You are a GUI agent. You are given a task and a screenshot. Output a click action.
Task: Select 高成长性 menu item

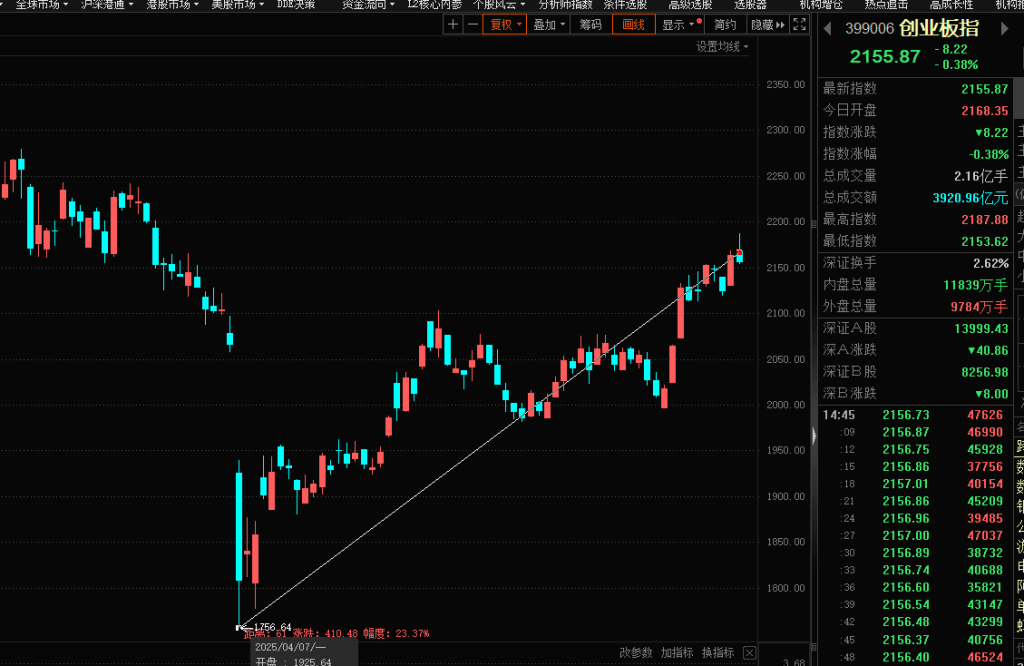[952, 5]
